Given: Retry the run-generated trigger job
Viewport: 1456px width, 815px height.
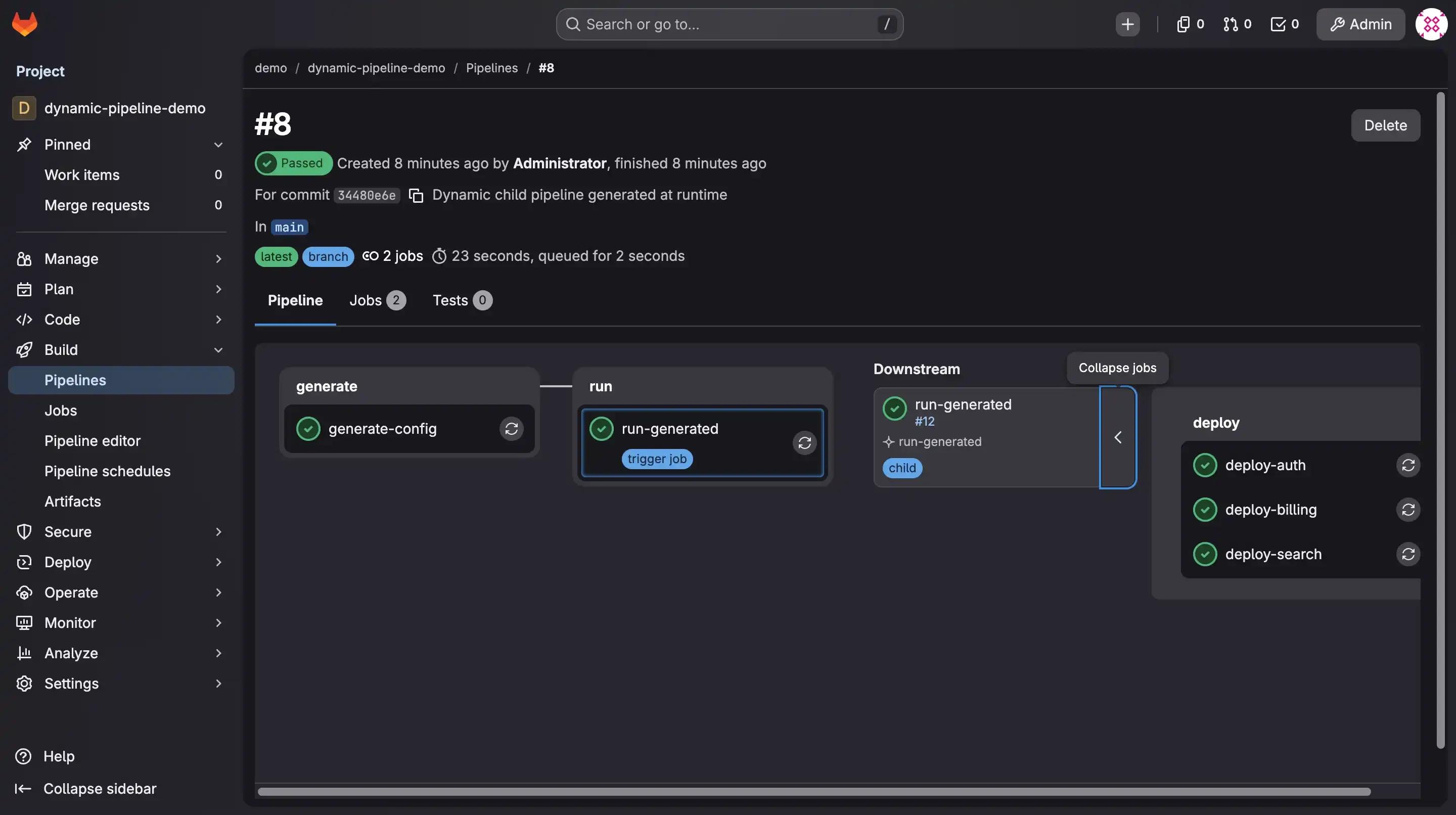Looking at the screenshot, I should [x=804, y=443].
